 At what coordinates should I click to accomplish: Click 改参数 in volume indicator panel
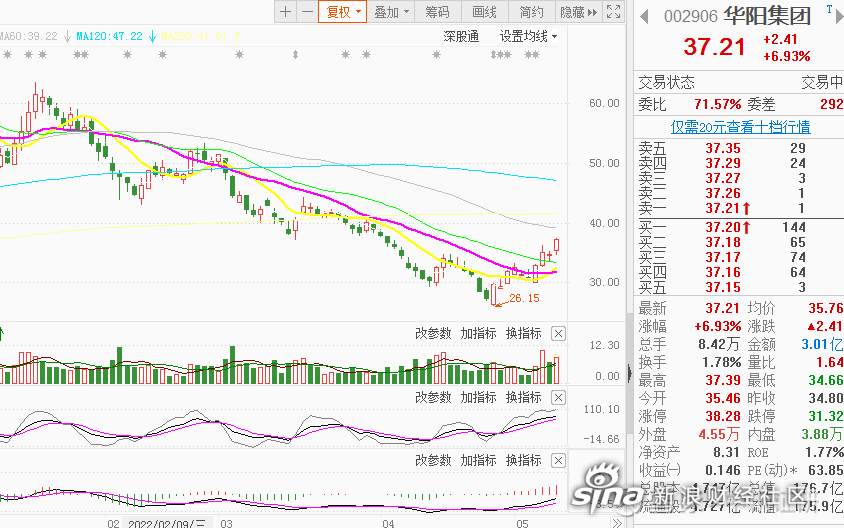pyautogui.click(x=433, y=334)
